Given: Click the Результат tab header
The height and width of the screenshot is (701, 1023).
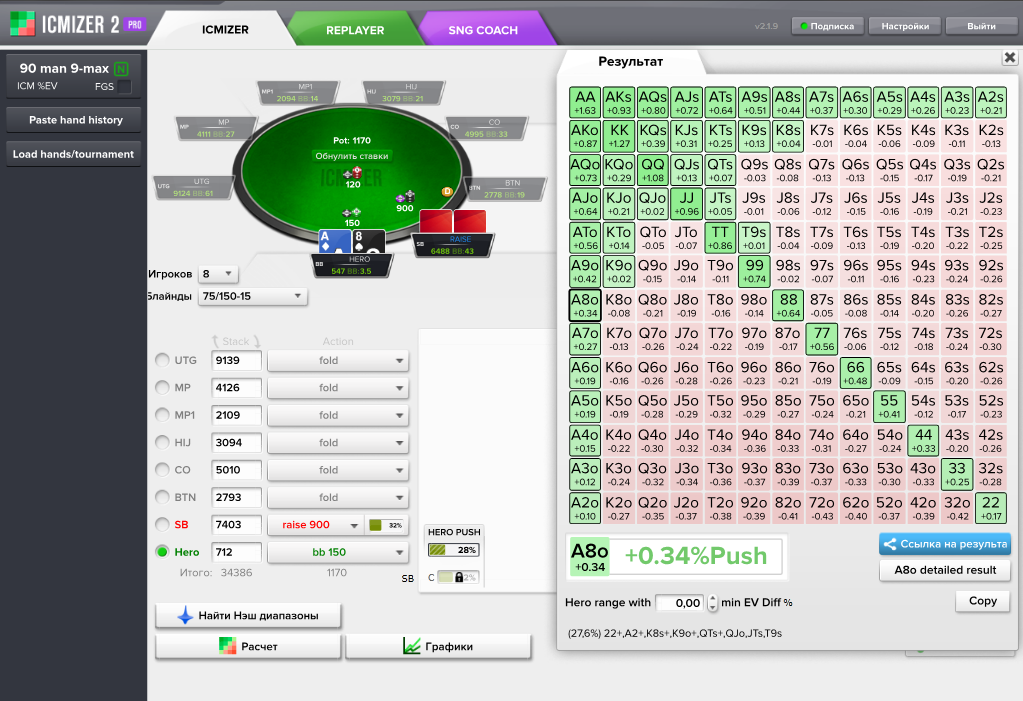Looking at the screenshot, I should 630,62.
